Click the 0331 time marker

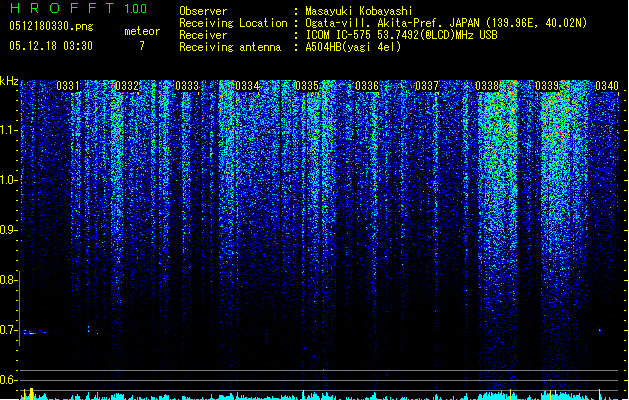pos(68,86)
